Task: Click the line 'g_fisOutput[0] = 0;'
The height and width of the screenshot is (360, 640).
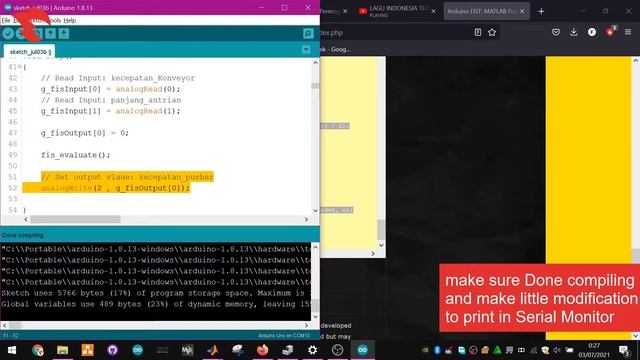Action: point(84,133)
